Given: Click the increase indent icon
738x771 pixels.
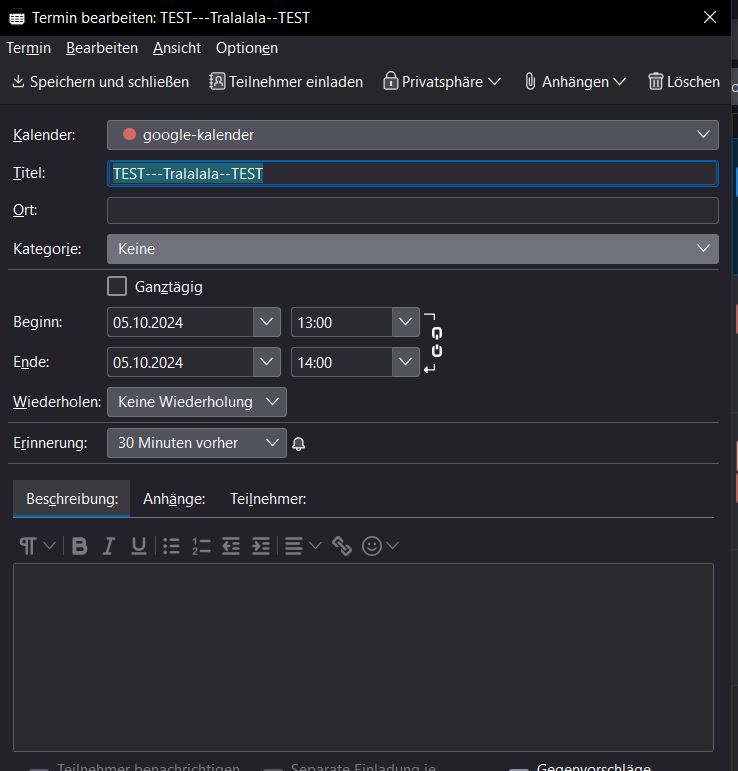Looking at the screenshot, I should [261, 546].
